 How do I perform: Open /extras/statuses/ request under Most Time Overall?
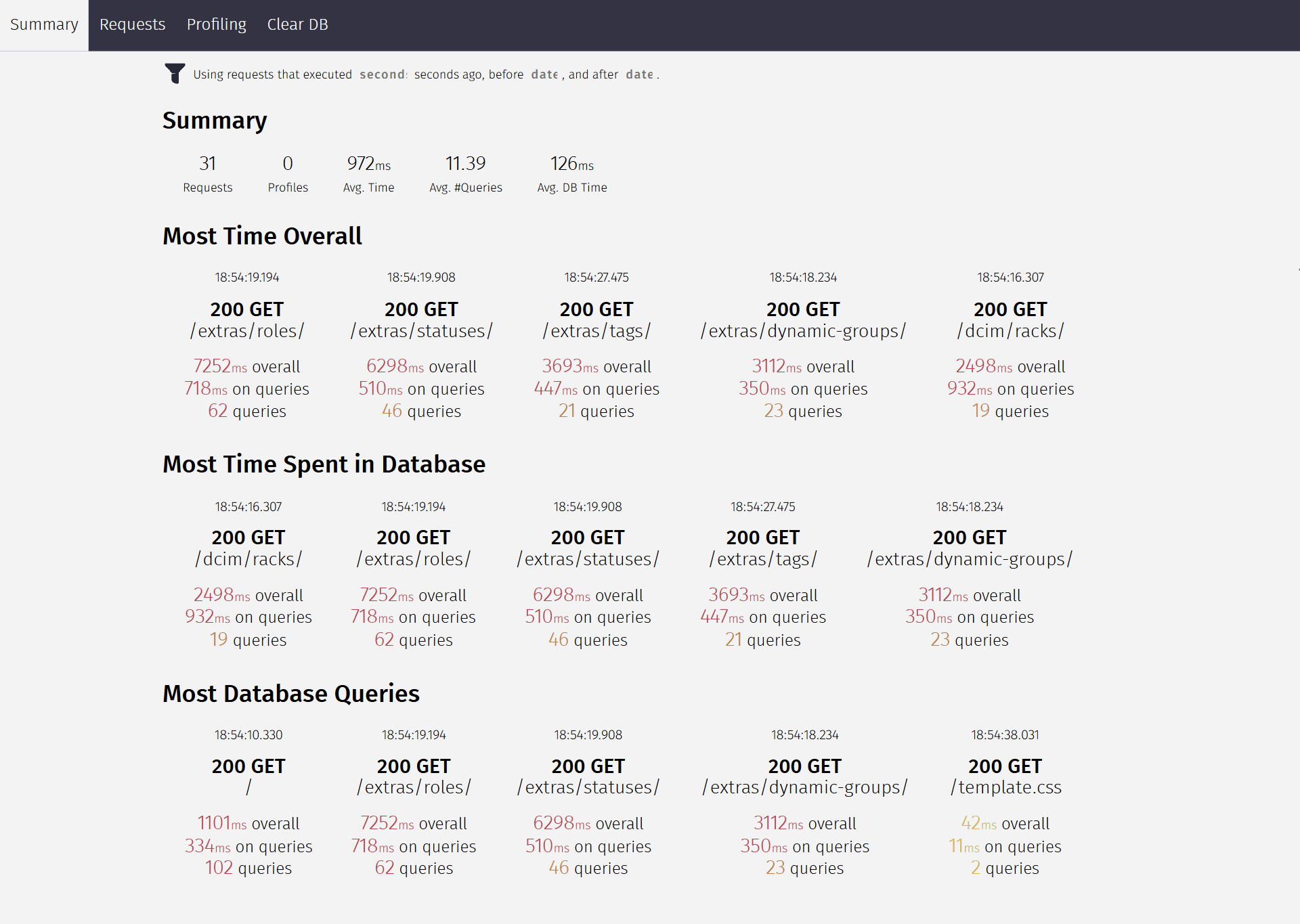click(421, 330)
